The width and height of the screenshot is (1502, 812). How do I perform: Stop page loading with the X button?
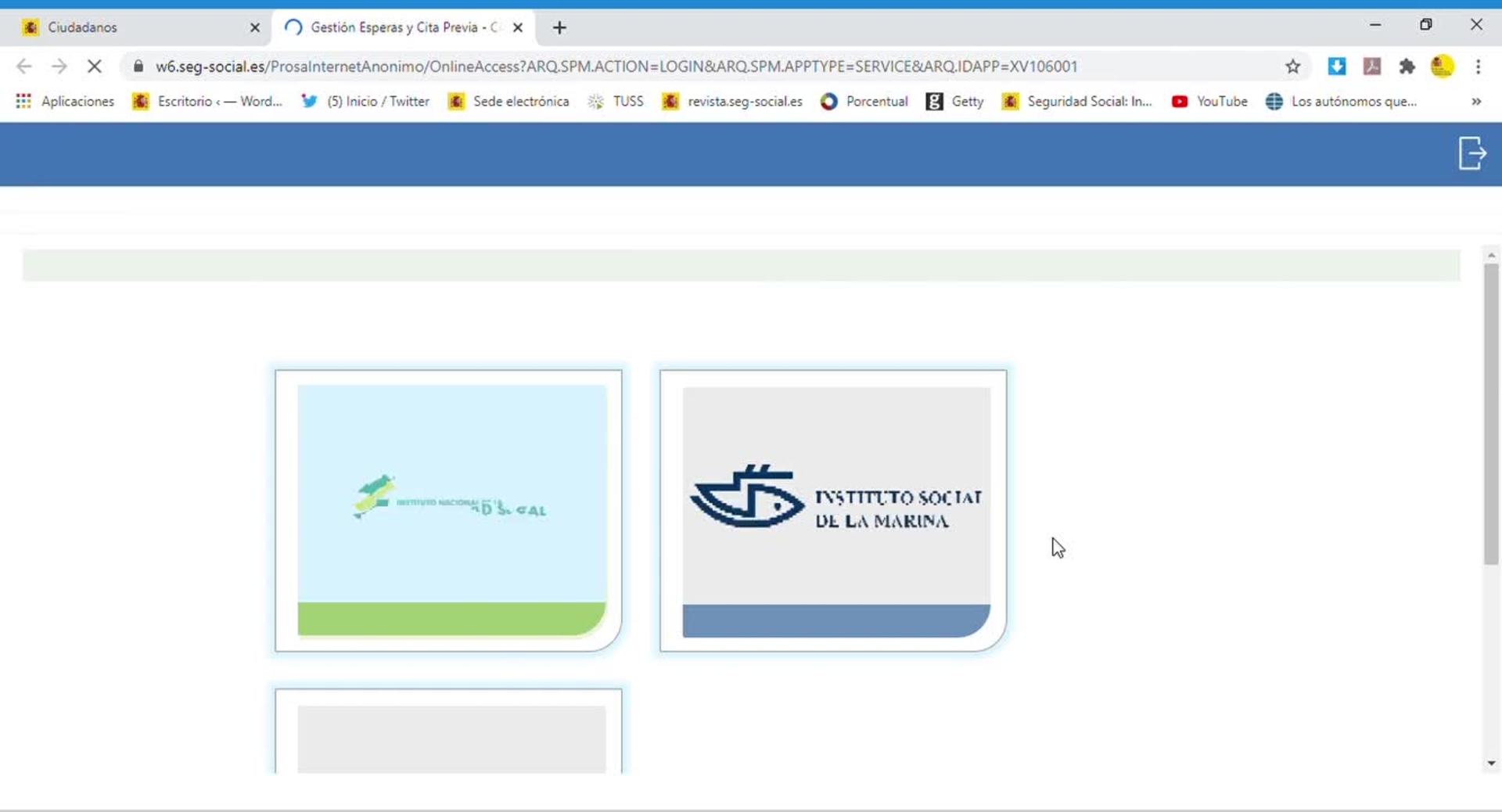pos(95,66)
